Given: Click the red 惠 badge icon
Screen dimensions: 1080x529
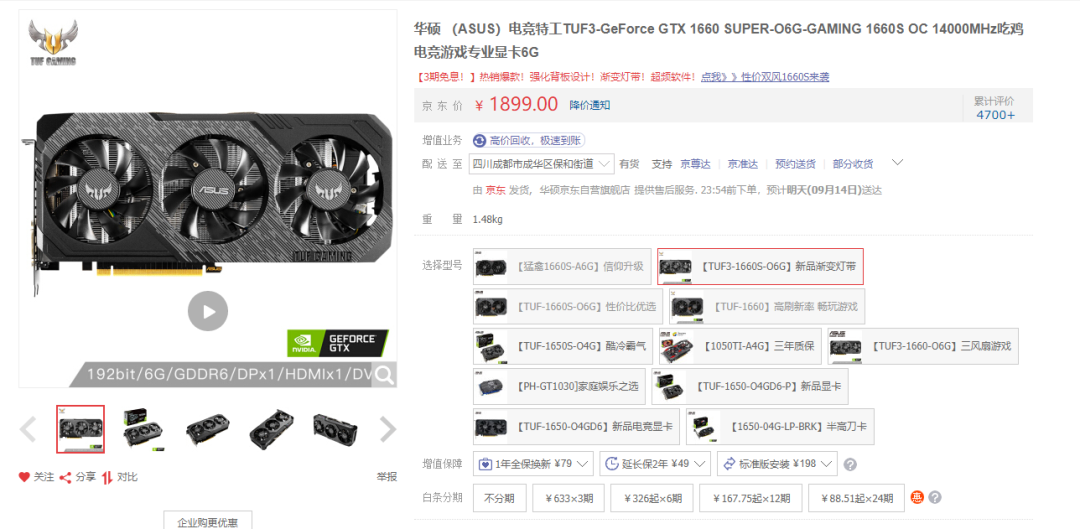Looking at the screenshot, I should pyautogui.click(x=917, y=497).
